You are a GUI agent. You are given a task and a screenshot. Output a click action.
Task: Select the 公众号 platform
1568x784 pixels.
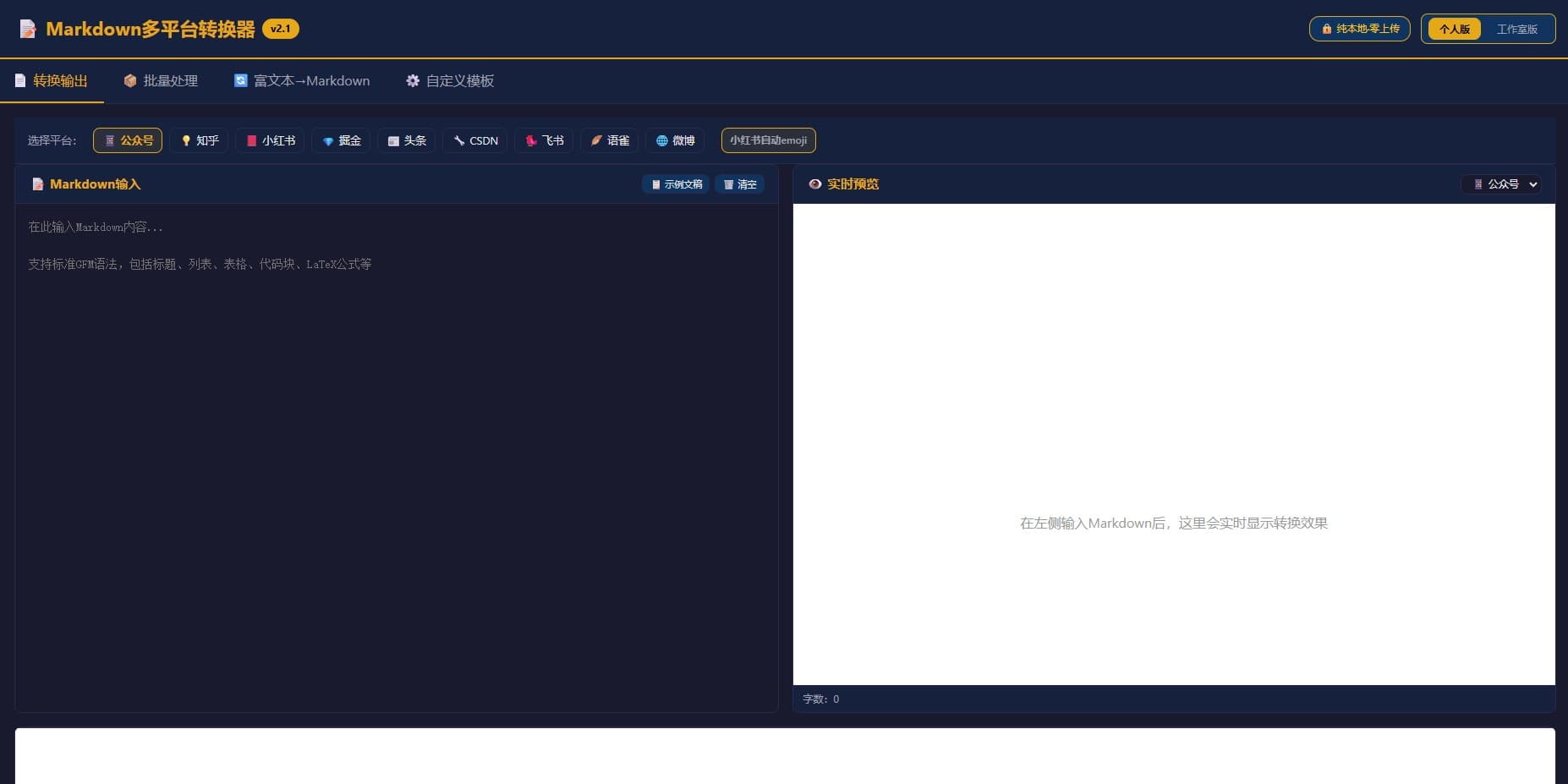[128, 140]
